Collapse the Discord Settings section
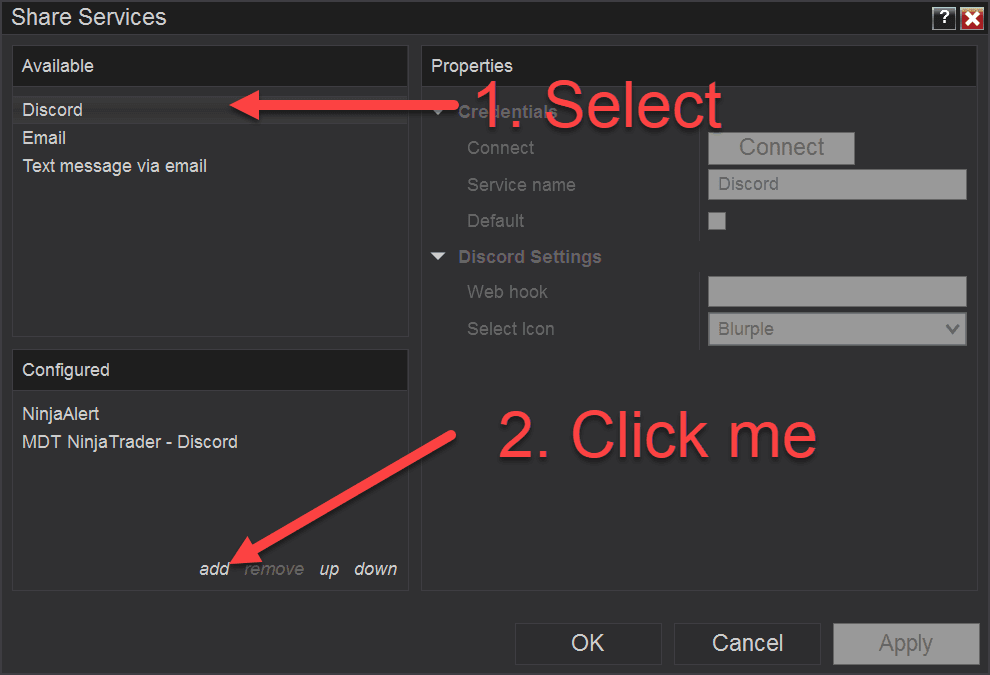Image resolution: width=990 pixels, height=675 pixels. click(x=438, y=256)
